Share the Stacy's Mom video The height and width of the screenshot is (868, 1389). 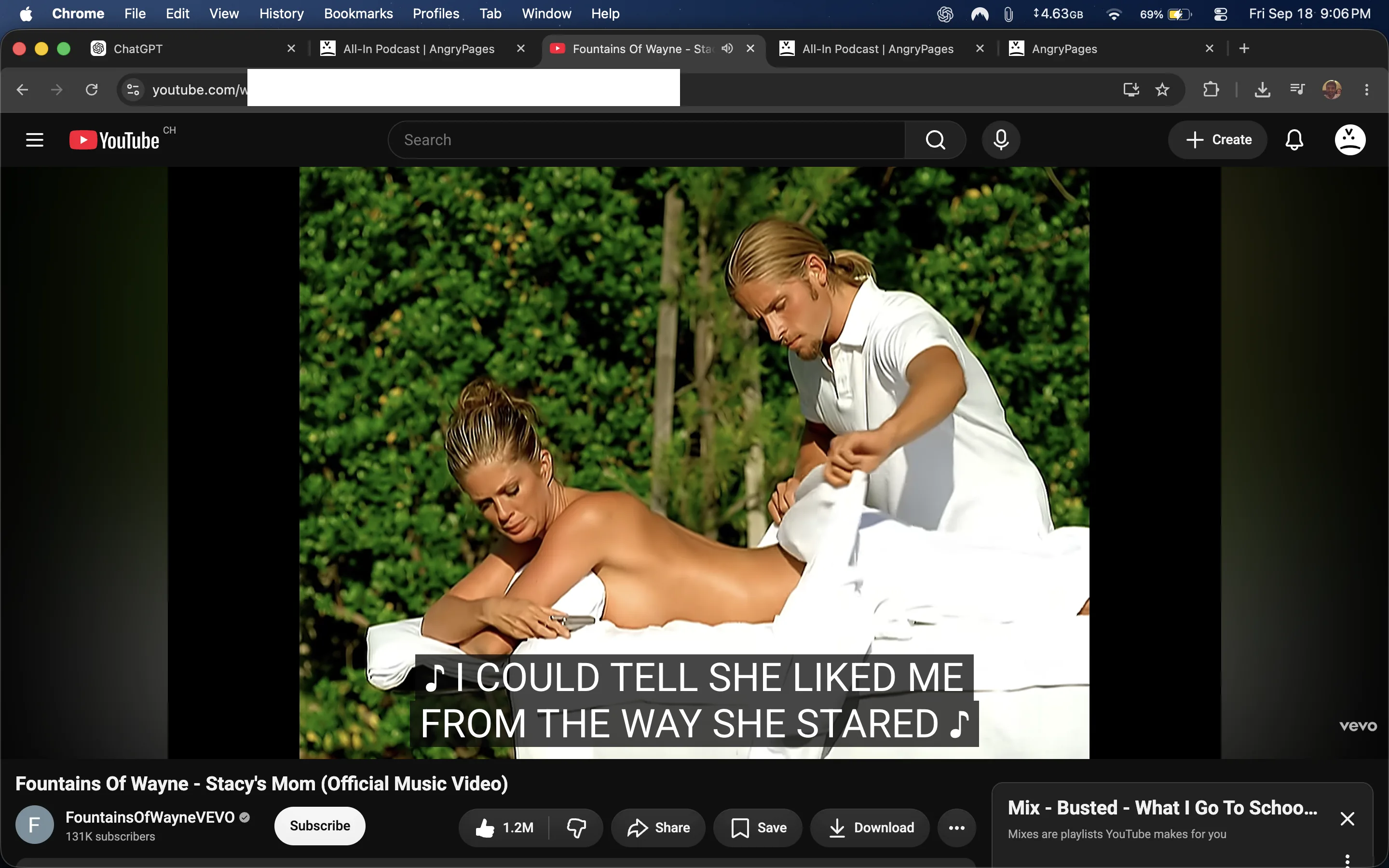click(658, 827)
